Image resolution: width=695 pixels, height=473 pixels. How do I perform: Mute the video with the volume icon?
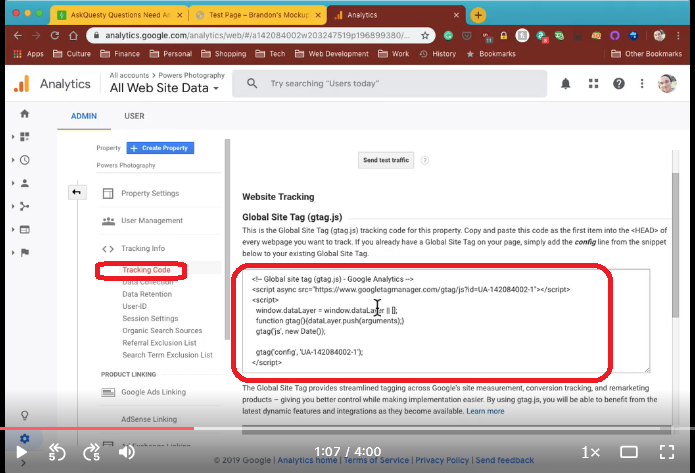point(127,452)
